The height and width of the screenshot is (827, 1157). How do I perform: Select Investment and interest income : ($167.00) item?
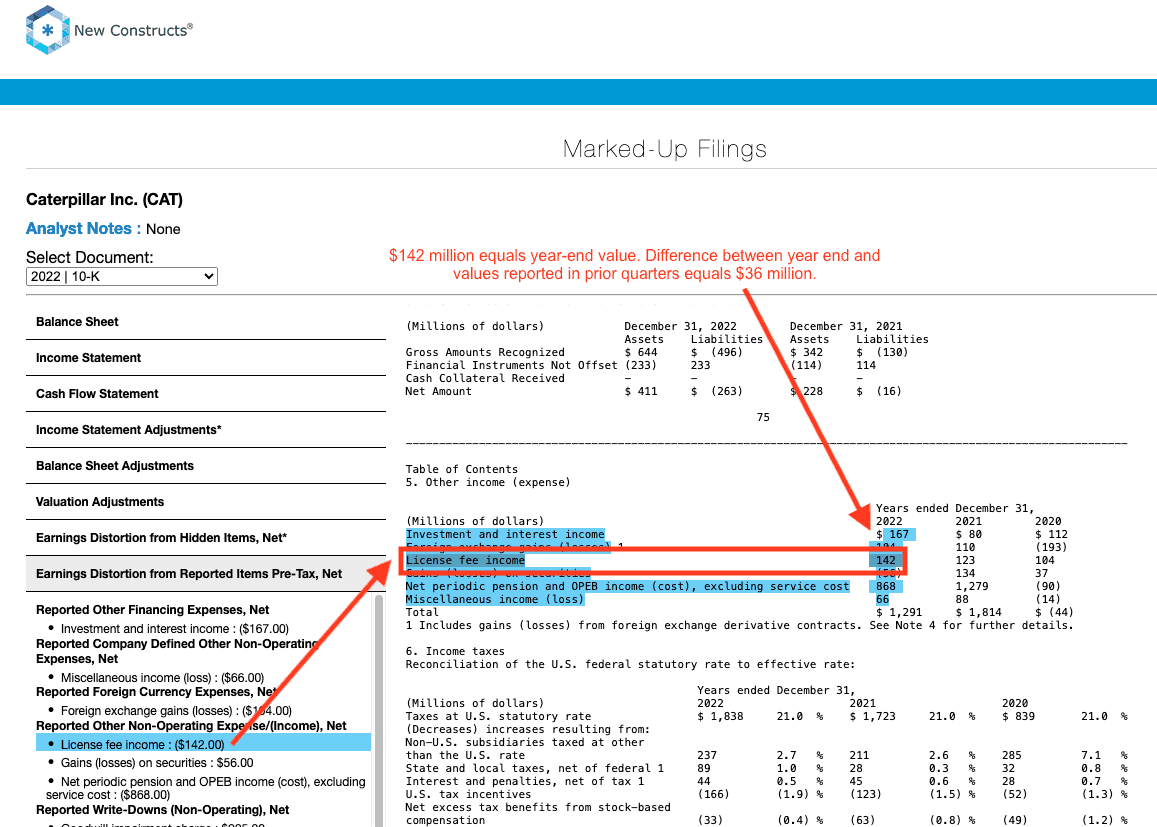click(x=175, y=629)
